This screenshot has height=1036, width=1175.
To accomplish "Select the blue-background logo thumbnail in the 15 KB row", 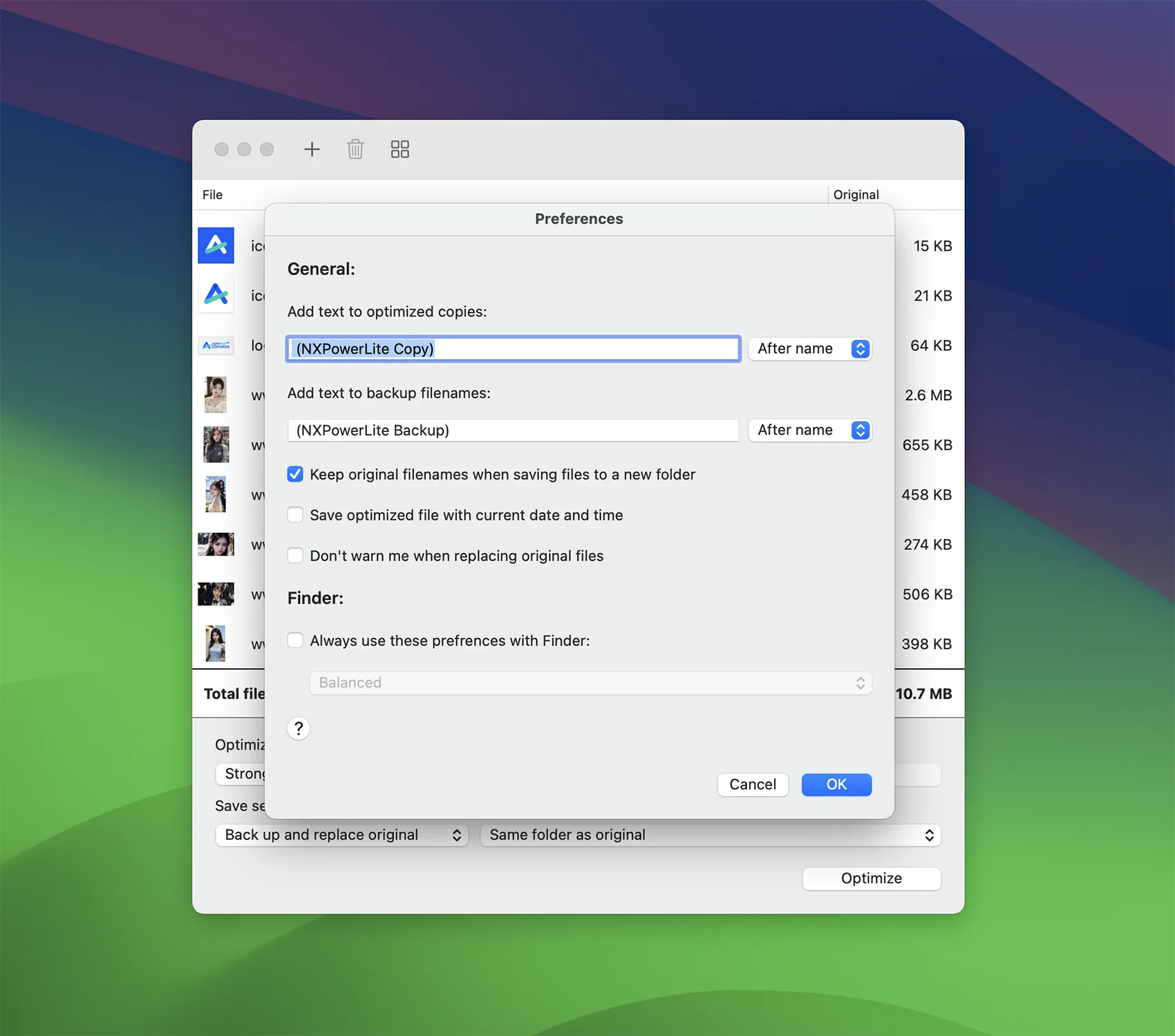I will click(216, 245).
